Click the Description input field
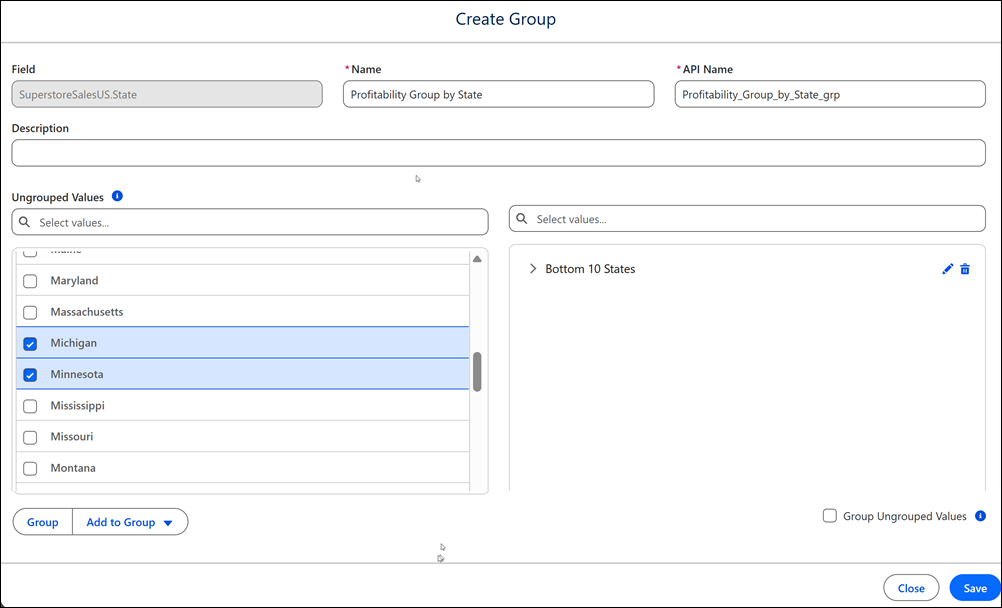This screenshot has width=1002, height=608. 498,153
